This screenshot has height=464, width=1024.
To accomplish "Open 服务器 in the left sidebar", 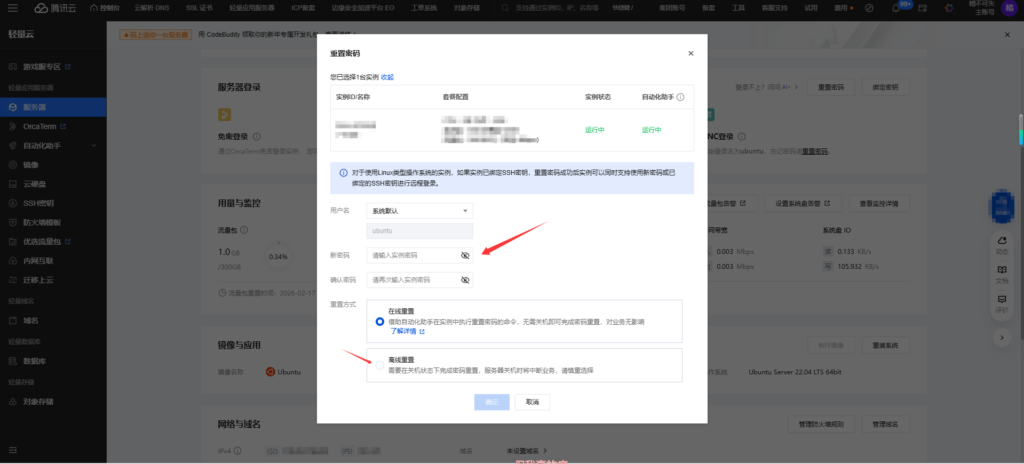I will tap(34, 106).
